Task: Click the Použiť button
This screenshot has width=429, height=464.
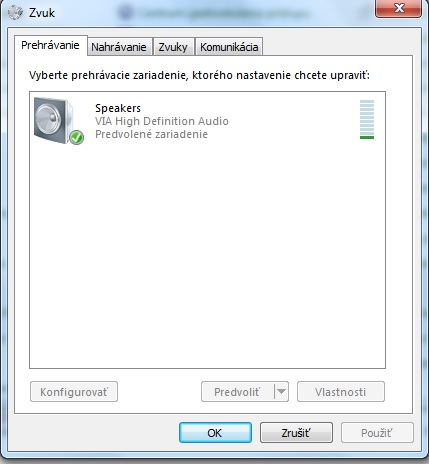Action: click(x=377, y=433)
